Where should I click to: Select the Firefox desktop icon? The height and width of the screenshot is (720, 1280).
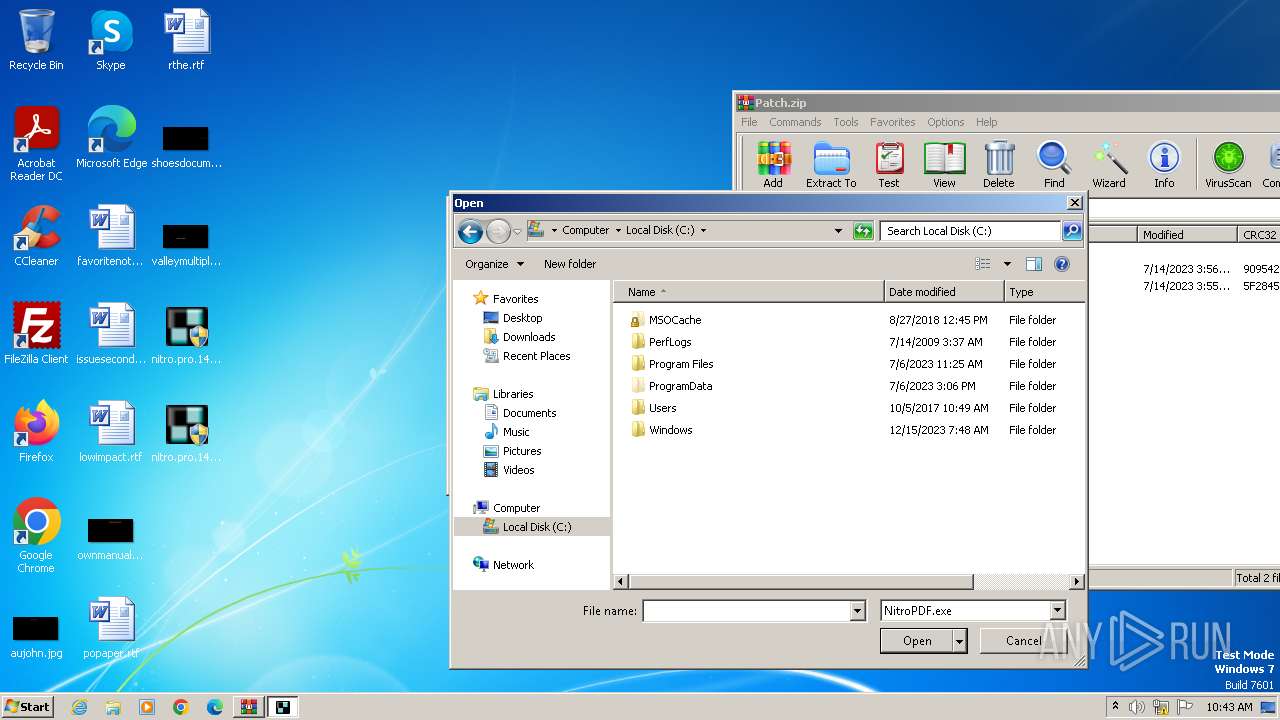[36, 432]
